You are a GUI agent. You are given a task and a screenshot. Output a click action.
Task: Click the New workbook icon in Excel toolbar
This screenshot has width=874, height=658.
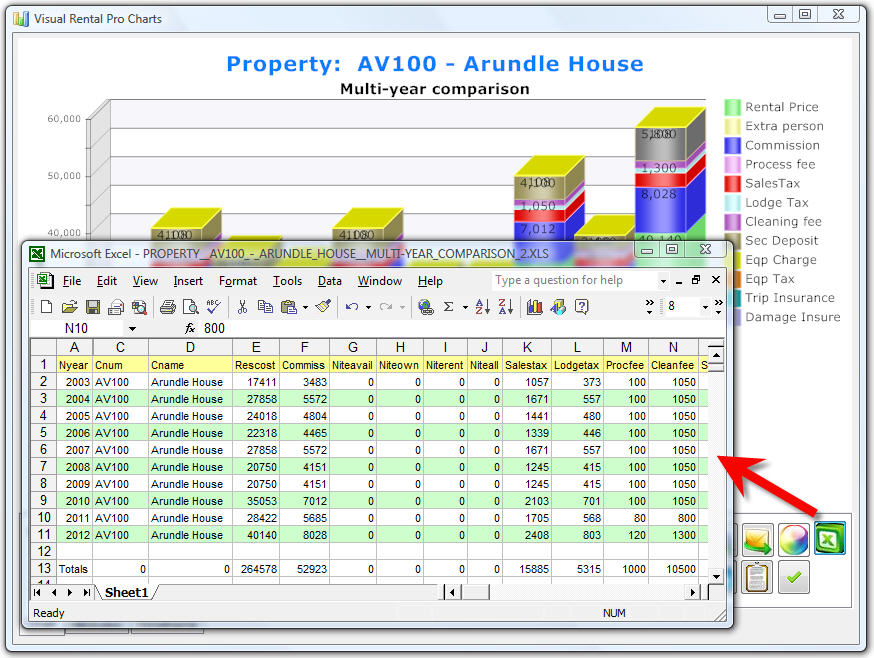(47, 307)
